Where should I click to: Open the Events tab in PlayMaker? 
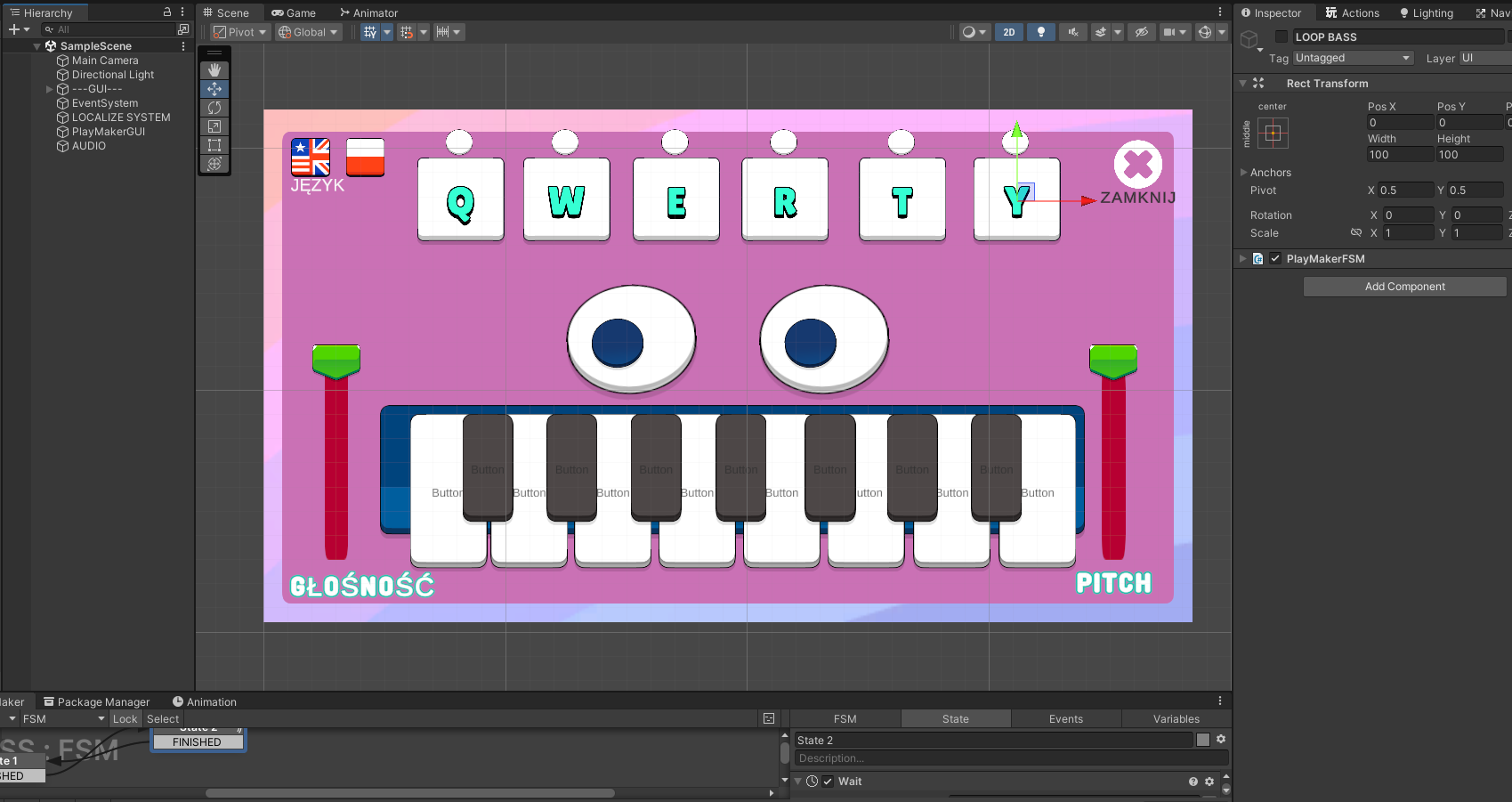(1065, 719)
